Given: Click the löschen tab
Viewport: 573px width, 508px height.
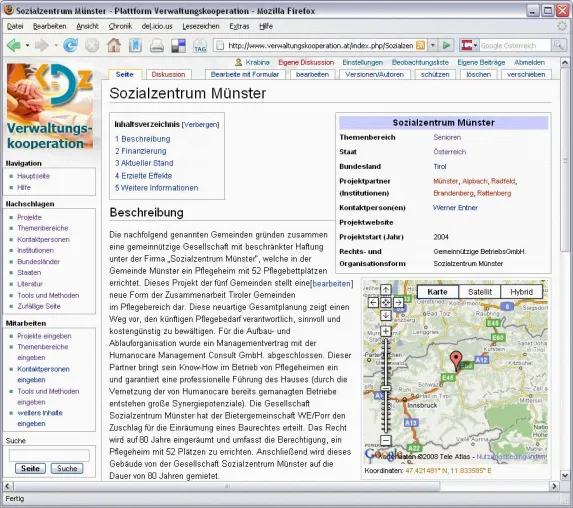Looking at the screenshot, I should (478, 75).
